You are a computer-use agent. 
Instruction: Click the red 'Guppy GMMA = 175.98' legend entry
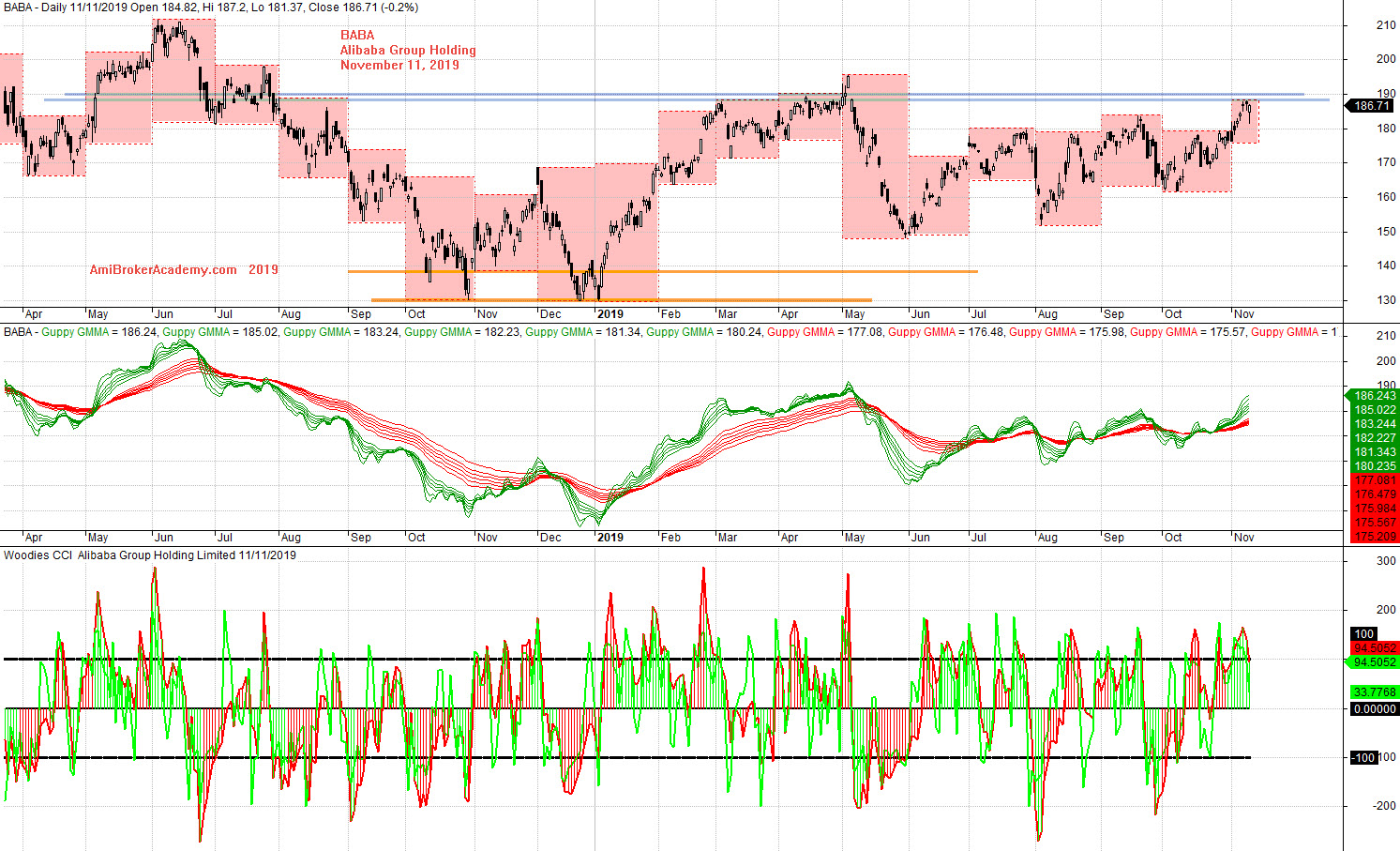[1066, 332]
